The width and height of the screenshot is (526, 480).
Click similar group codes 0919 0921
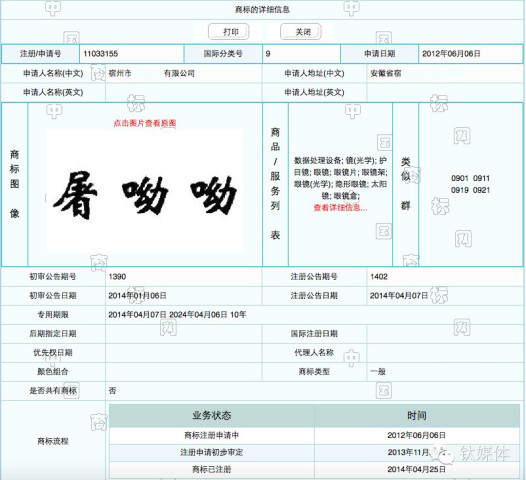click(x=470, y=190)
